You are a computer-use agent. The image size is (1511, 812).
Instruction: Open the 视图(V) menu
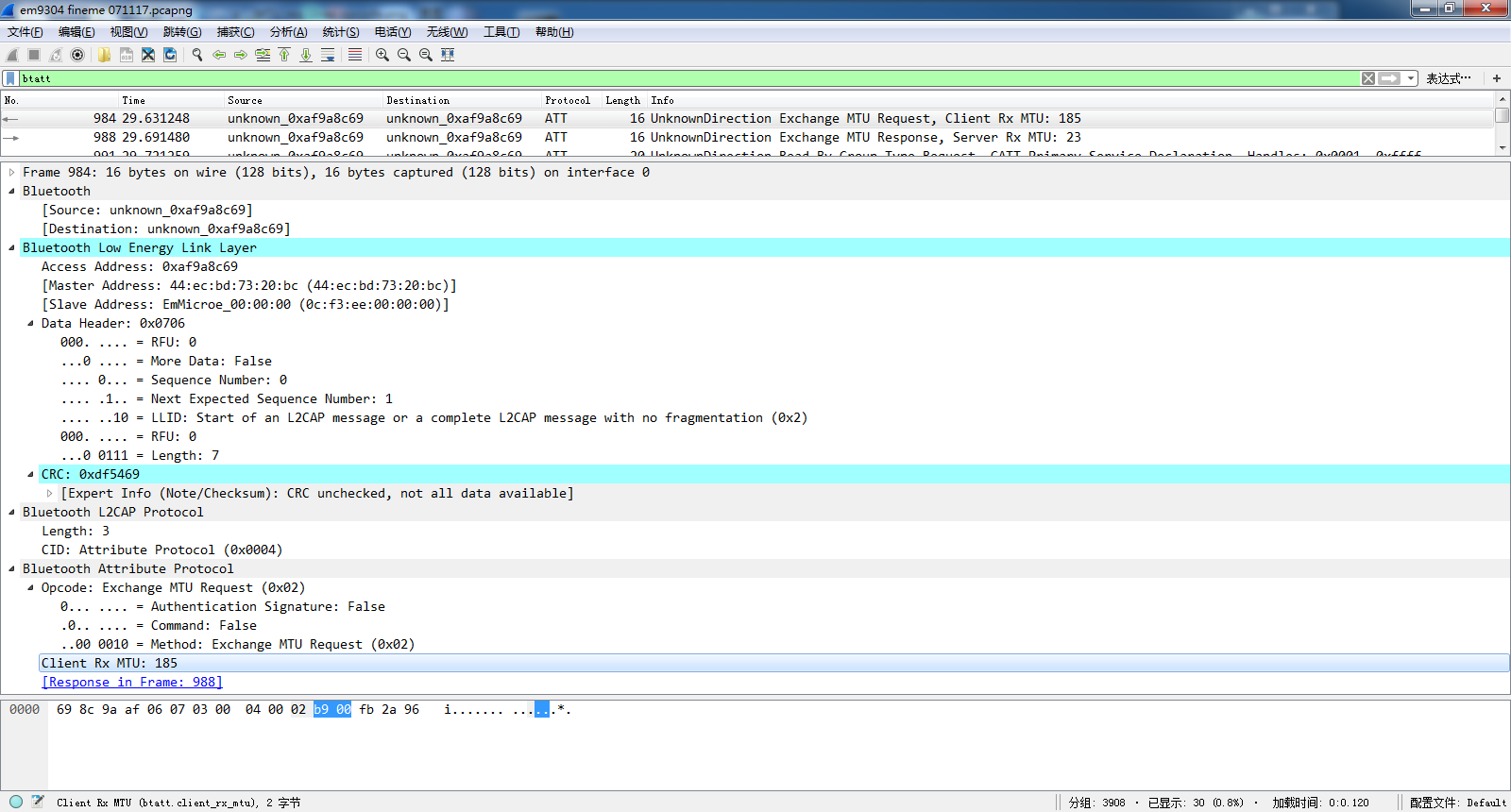coord(128,32)
